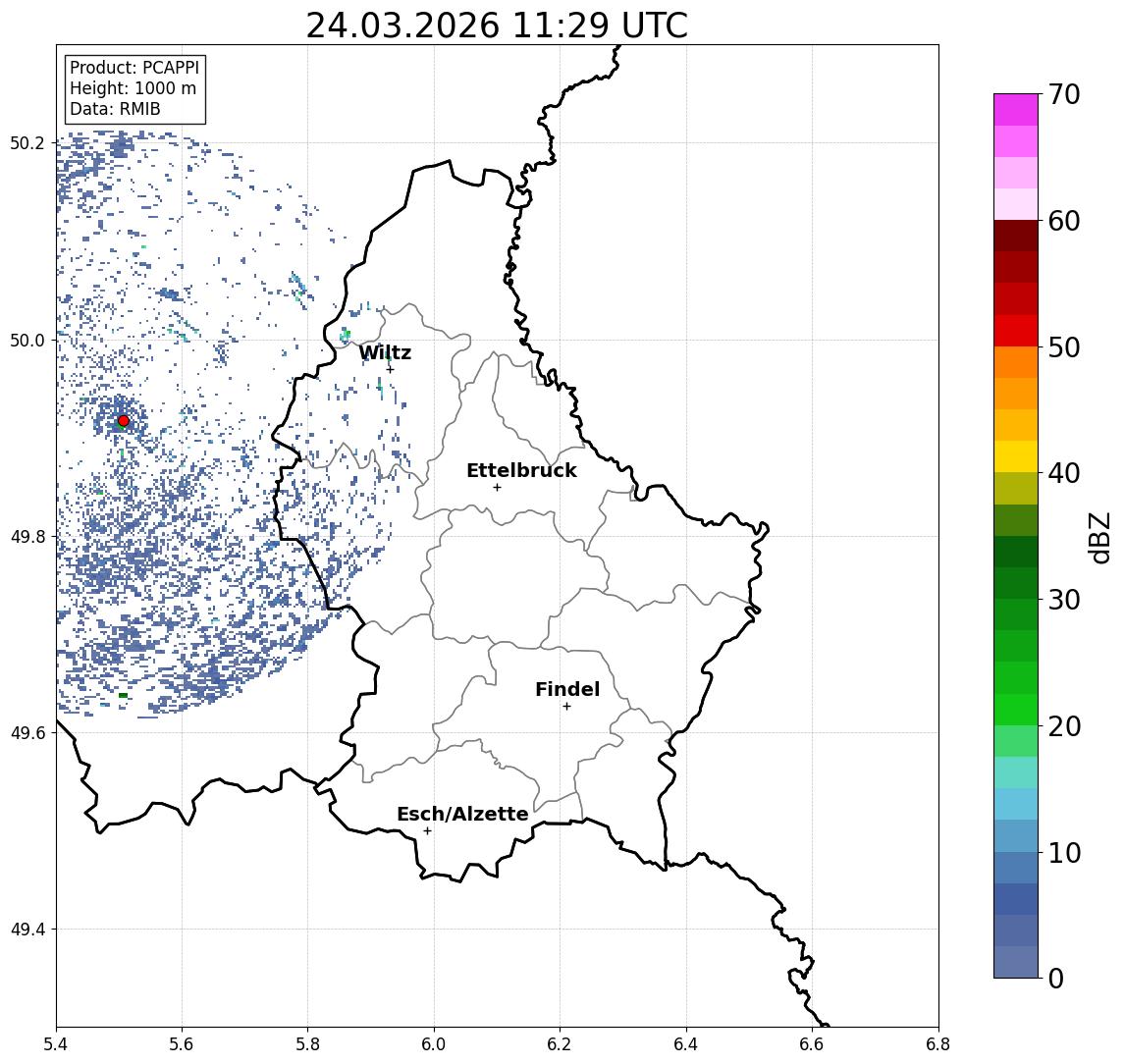Screen dimensions: 1124x1064
Task: Click the dBZ colorbar label
Action: pos(1098,538)
